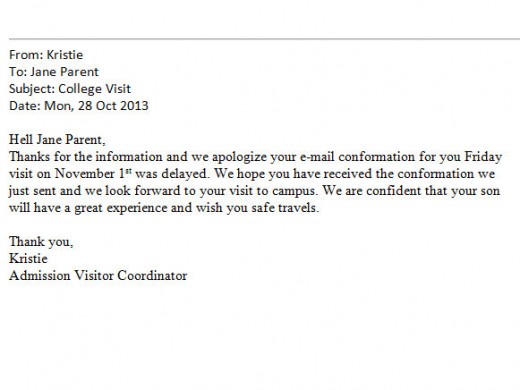Click the word 'campus' in the body
Screen dimensions: 520x390
(x=293, y=191)
